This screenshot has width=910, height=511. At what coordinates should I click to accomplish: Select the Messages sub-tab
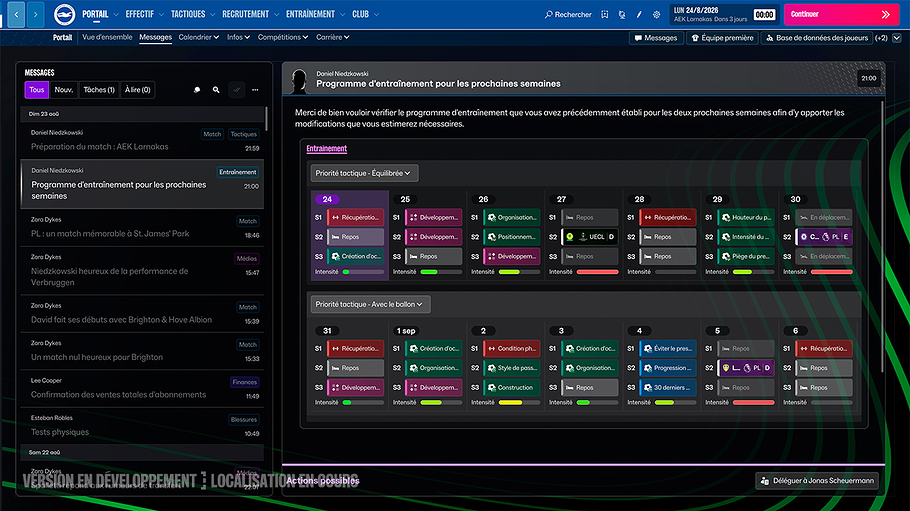tap(156, 37)
